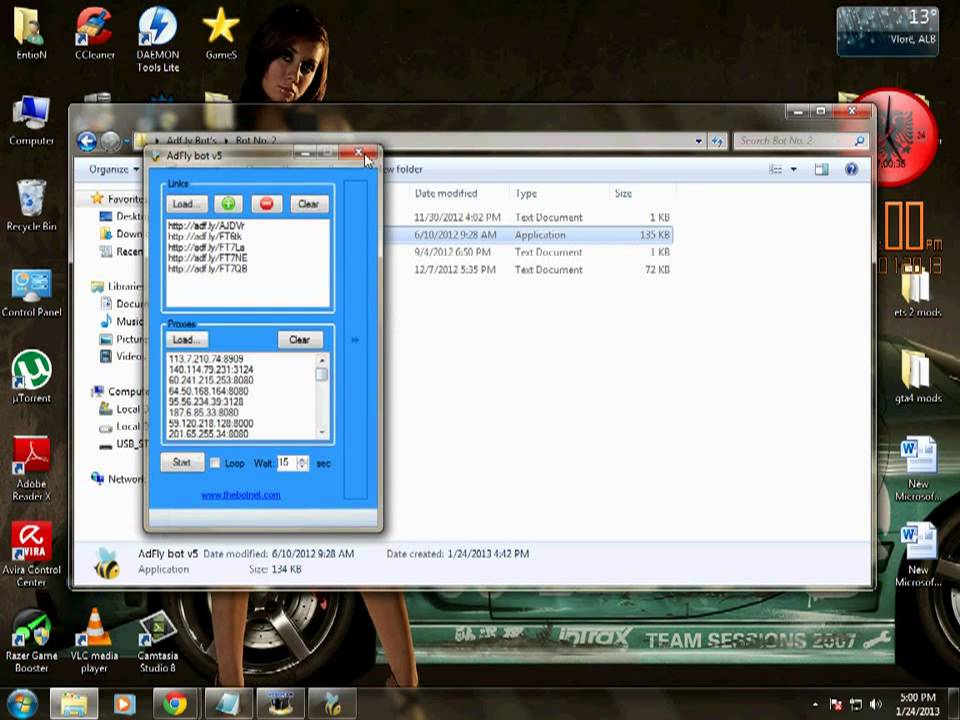Image resolution: width=960 pixels, height=720 pixels.
Task: Sort by the Date modified column
Action: pos(446,193)
